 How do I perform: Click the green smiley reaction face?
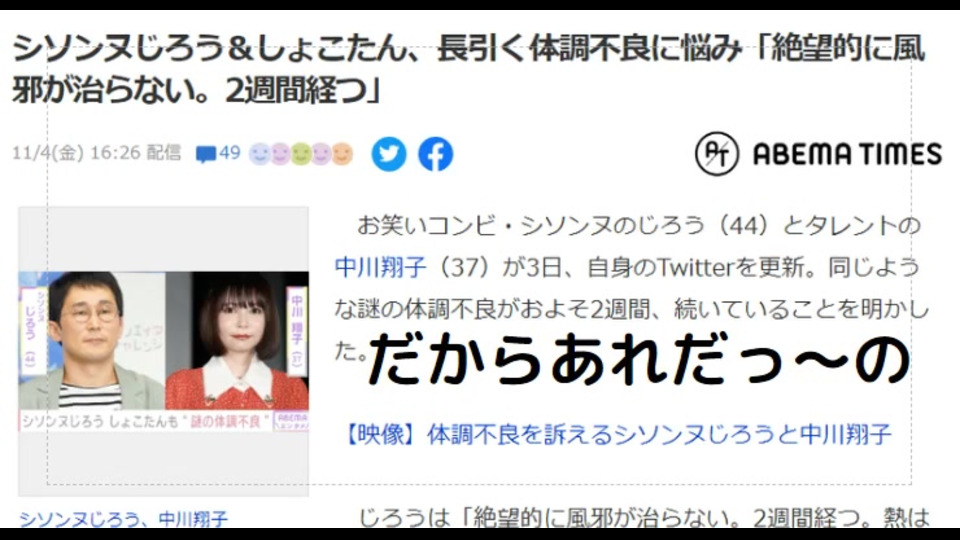(x=301, y=154)
